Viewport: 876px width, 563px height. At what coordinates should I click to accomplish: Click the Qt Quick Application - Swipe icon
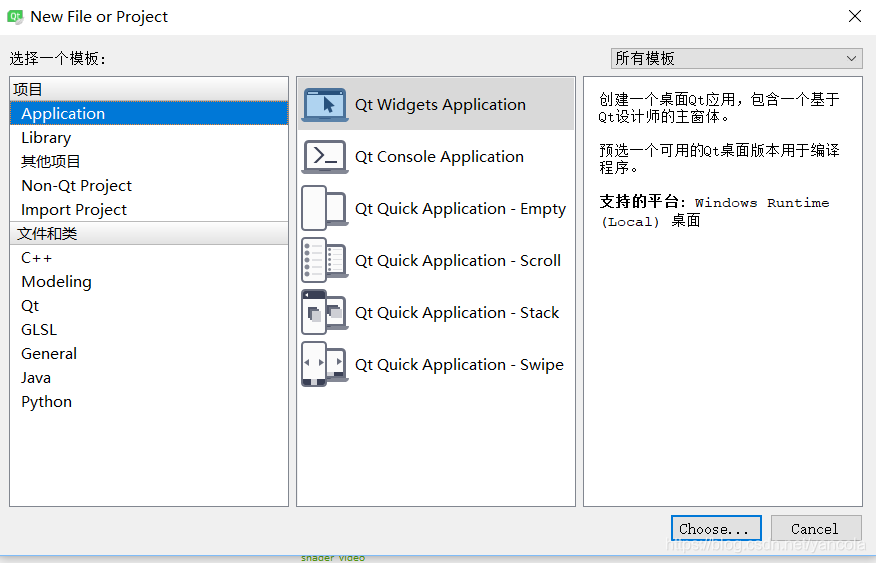click(325, 364)
